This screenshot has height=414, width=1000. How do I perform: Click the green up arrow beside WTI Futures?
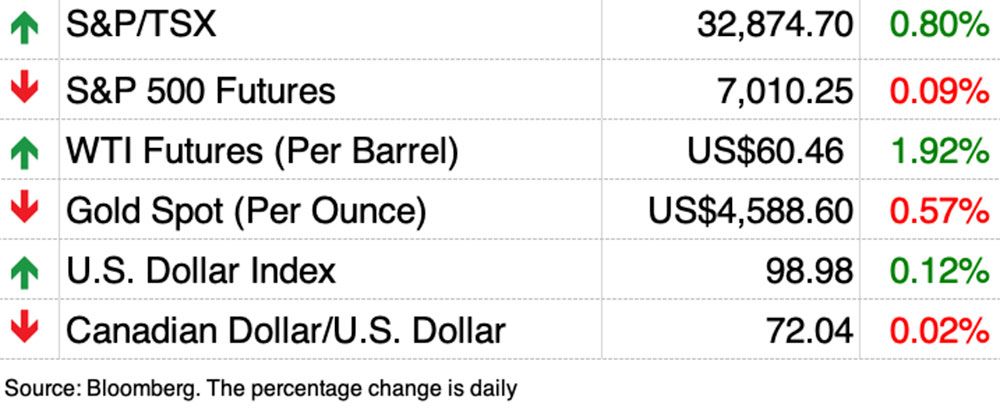coord(24,150)
